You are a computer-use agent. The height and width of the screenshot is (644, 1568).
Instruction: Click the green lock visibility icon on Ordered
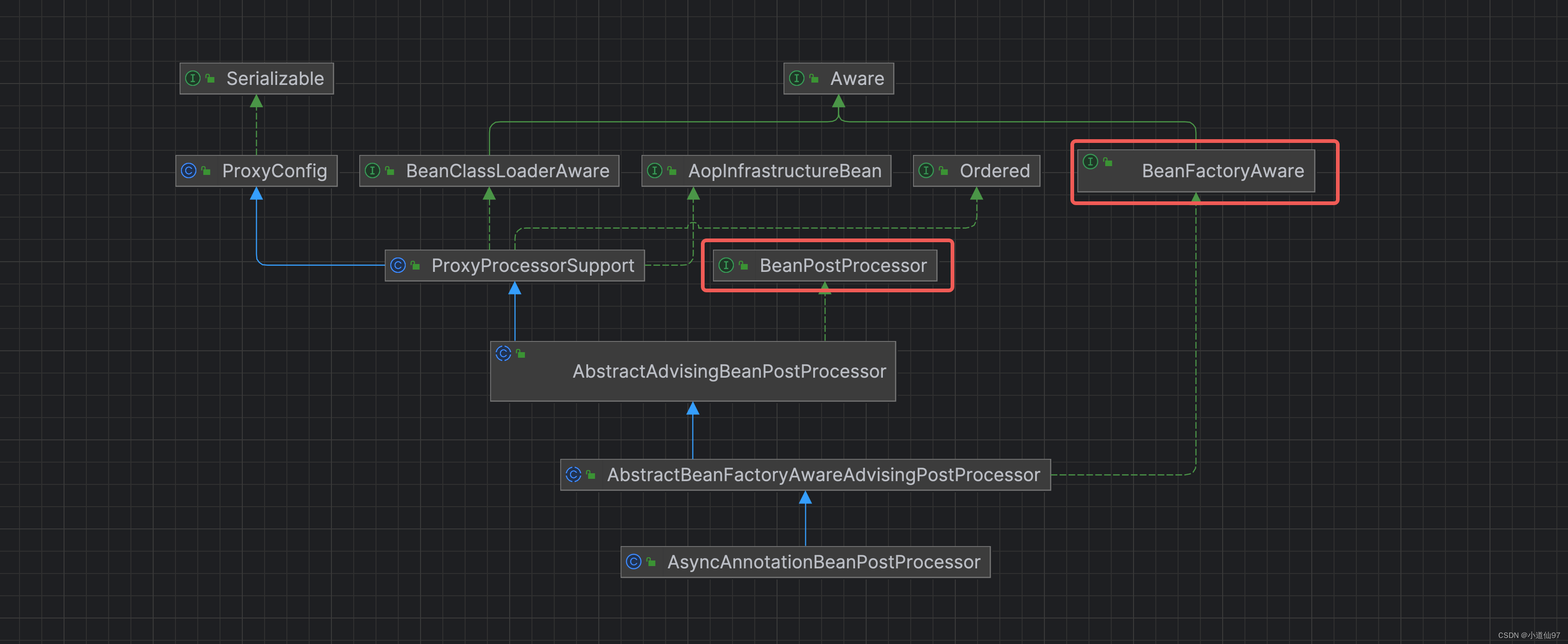click(944, 172)
